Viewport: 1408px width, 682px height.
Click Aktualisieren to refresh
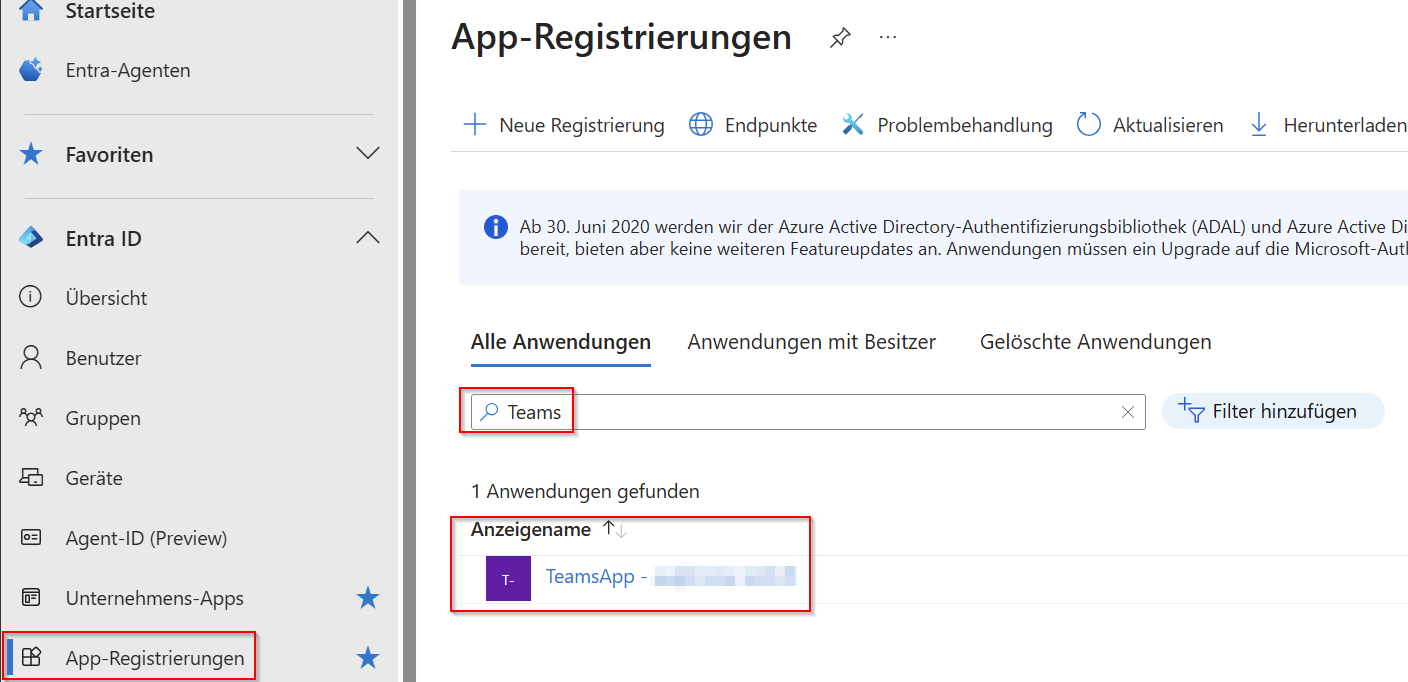pyautogui.click(x=1168, y=125)
